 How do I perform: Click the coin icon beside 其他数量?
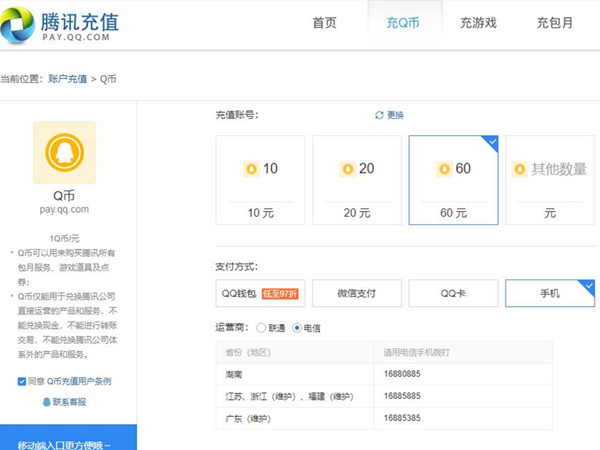[519, 169]
